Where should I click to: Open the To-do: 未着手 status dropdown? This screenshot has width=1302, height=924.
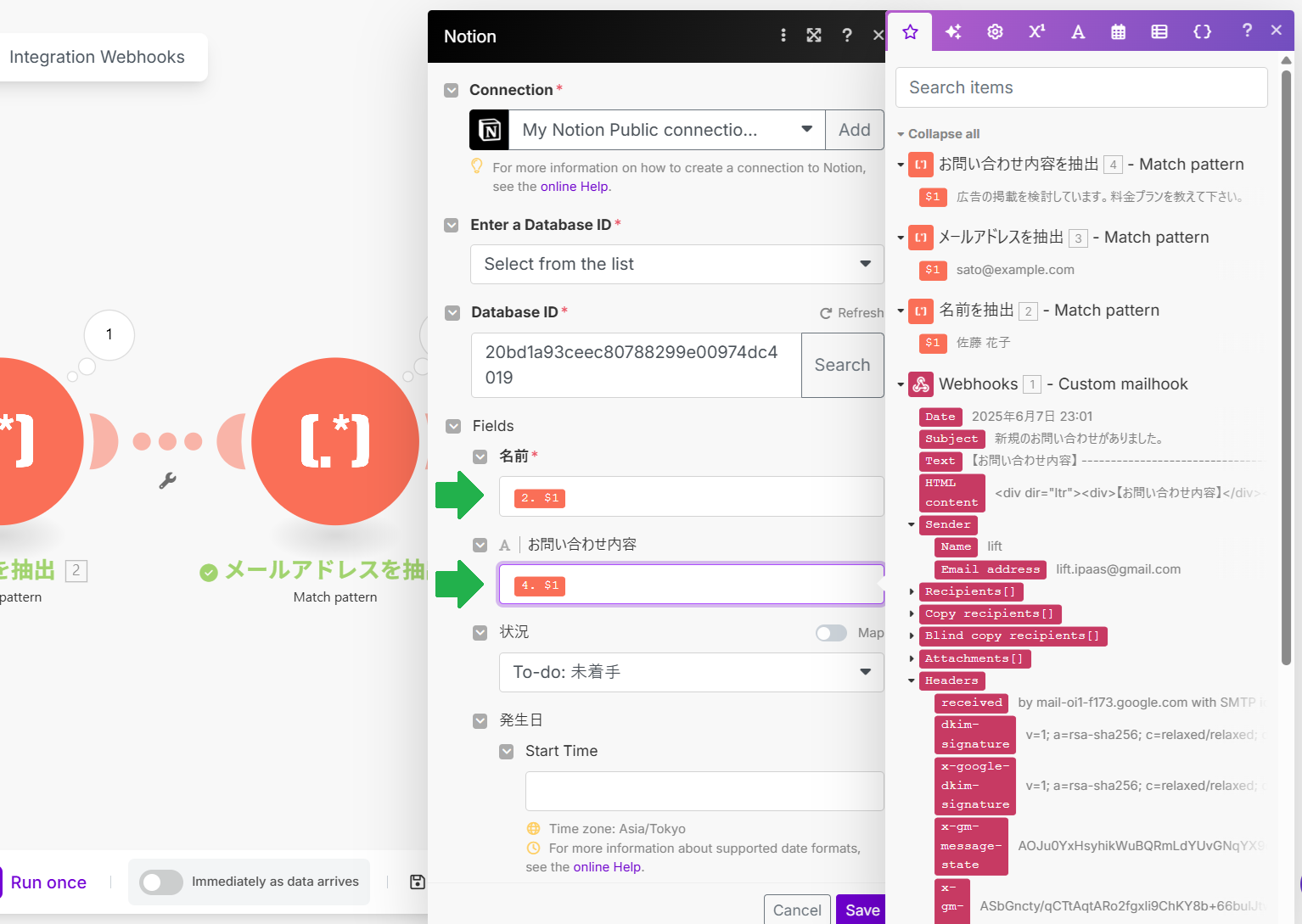pyautogui.click(x=692, y=672)
